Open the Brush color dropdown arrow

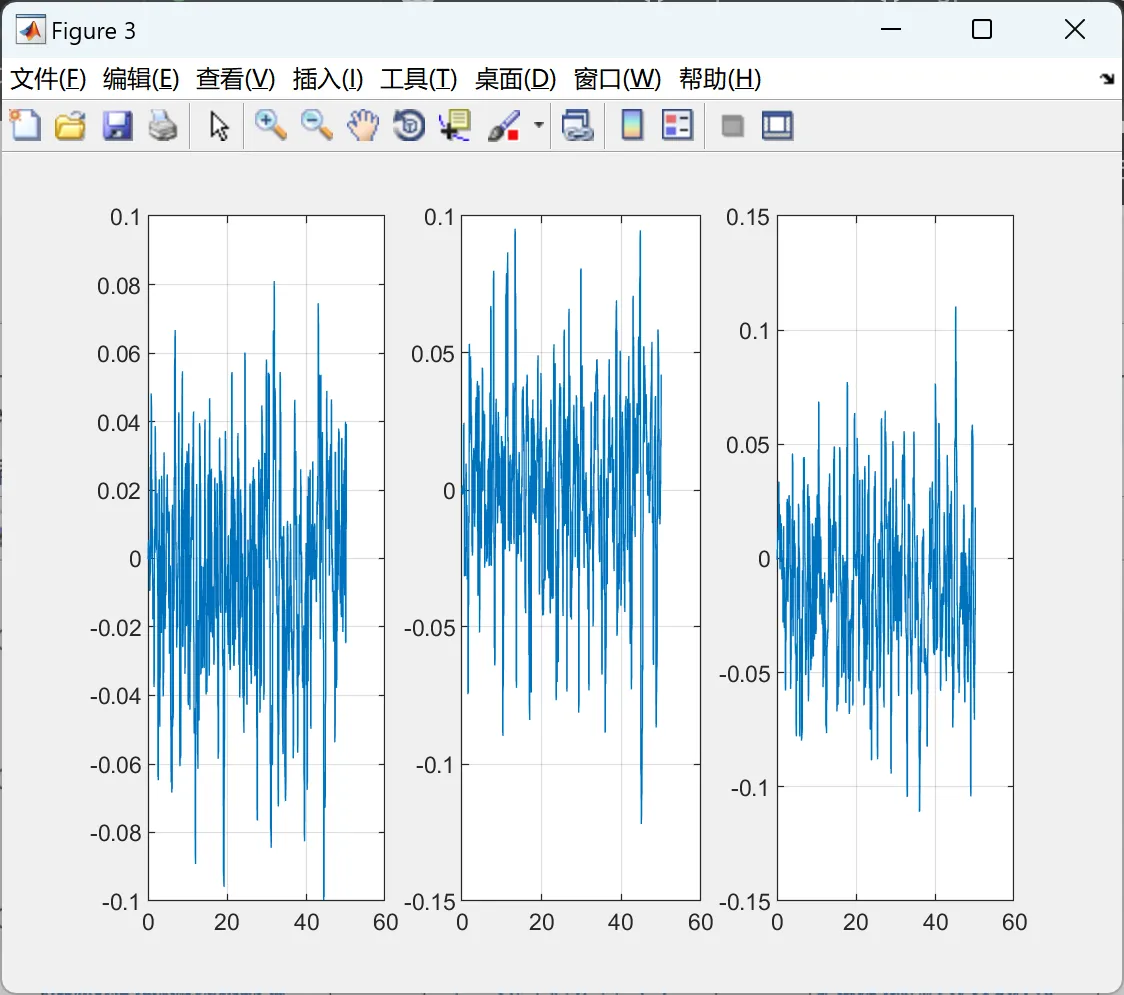point(538,125)
